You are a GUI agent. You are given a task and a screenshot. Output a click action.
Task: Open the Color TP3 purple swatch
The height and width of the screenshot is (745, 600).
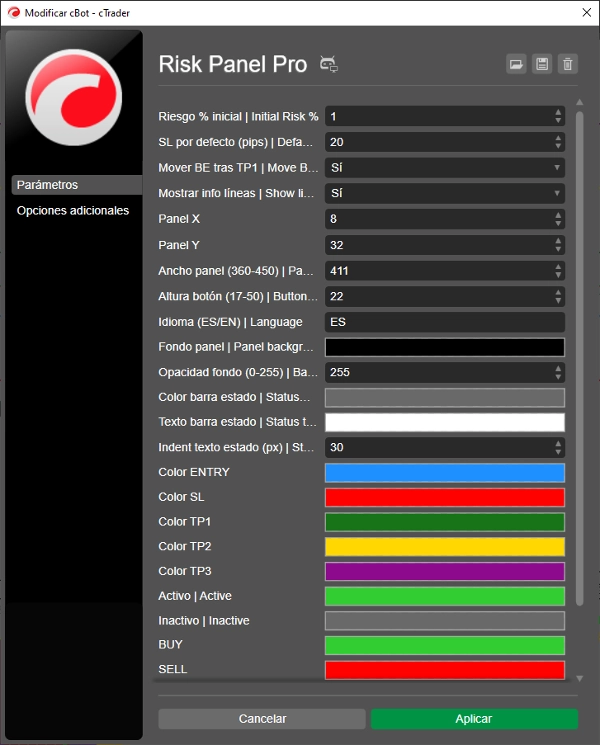pyautogui.click(x=445, y=572)
